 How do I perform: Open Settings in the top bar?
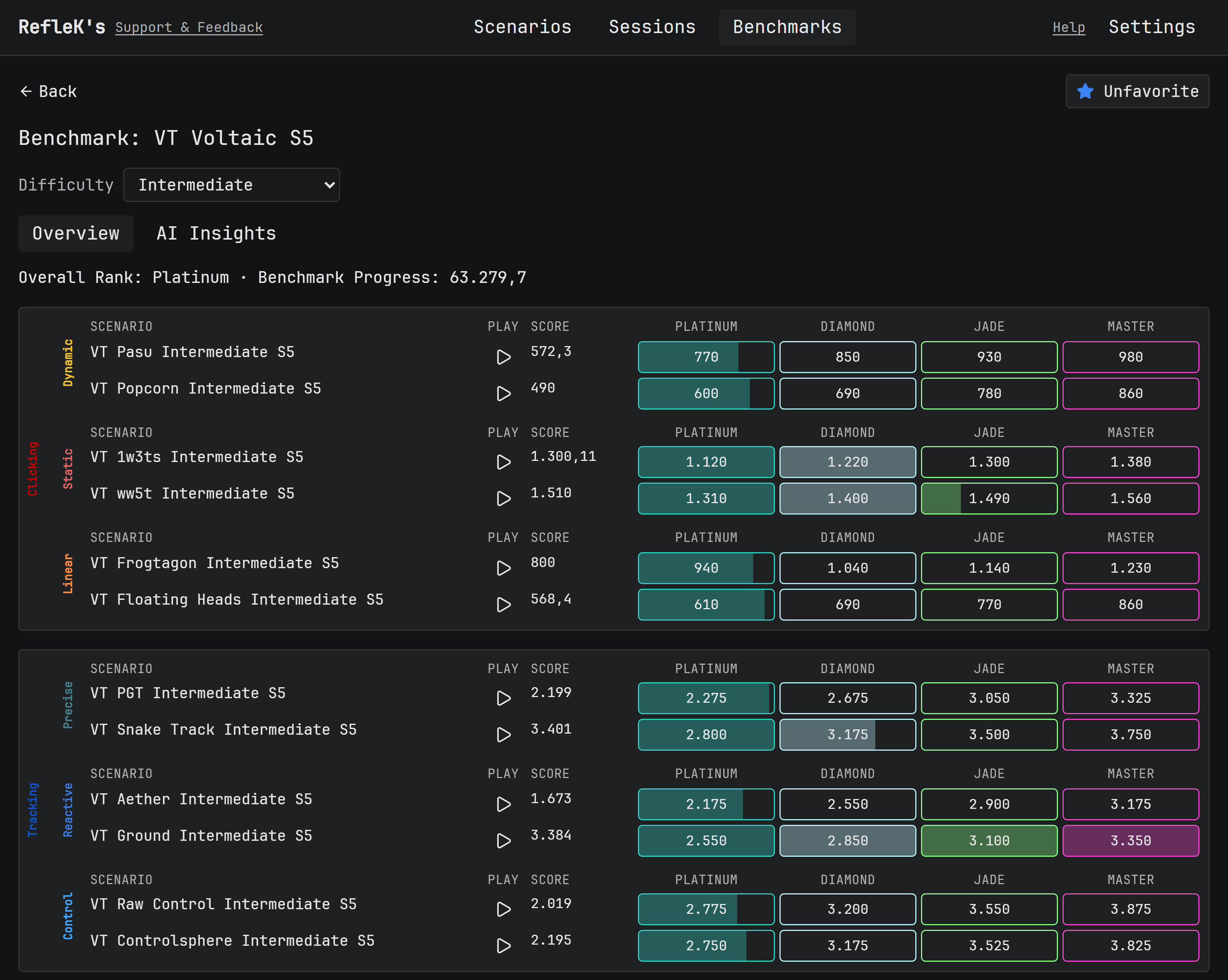(1151, 27)
